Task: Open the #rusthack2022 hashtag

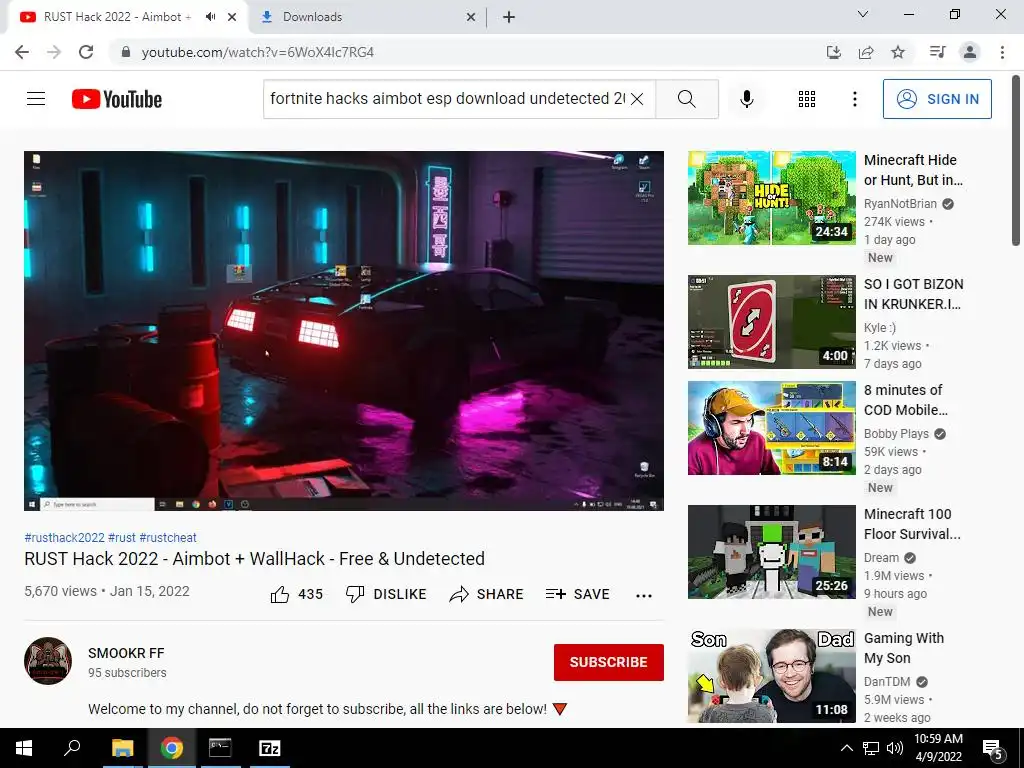Action: coord(64,537)
